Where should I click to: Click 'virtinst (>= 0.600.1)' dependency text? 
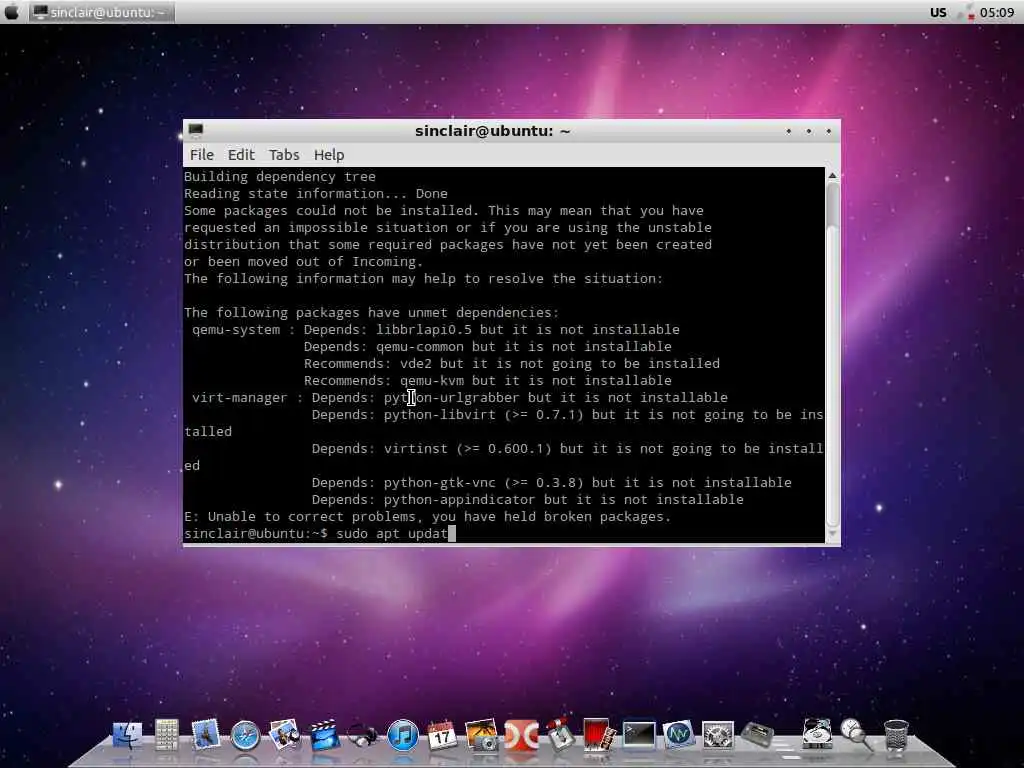pos(468,449)
